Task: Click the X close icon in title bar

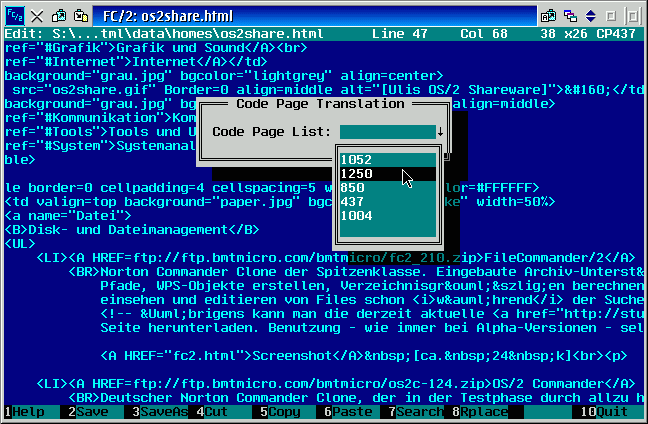Action: 36,15
